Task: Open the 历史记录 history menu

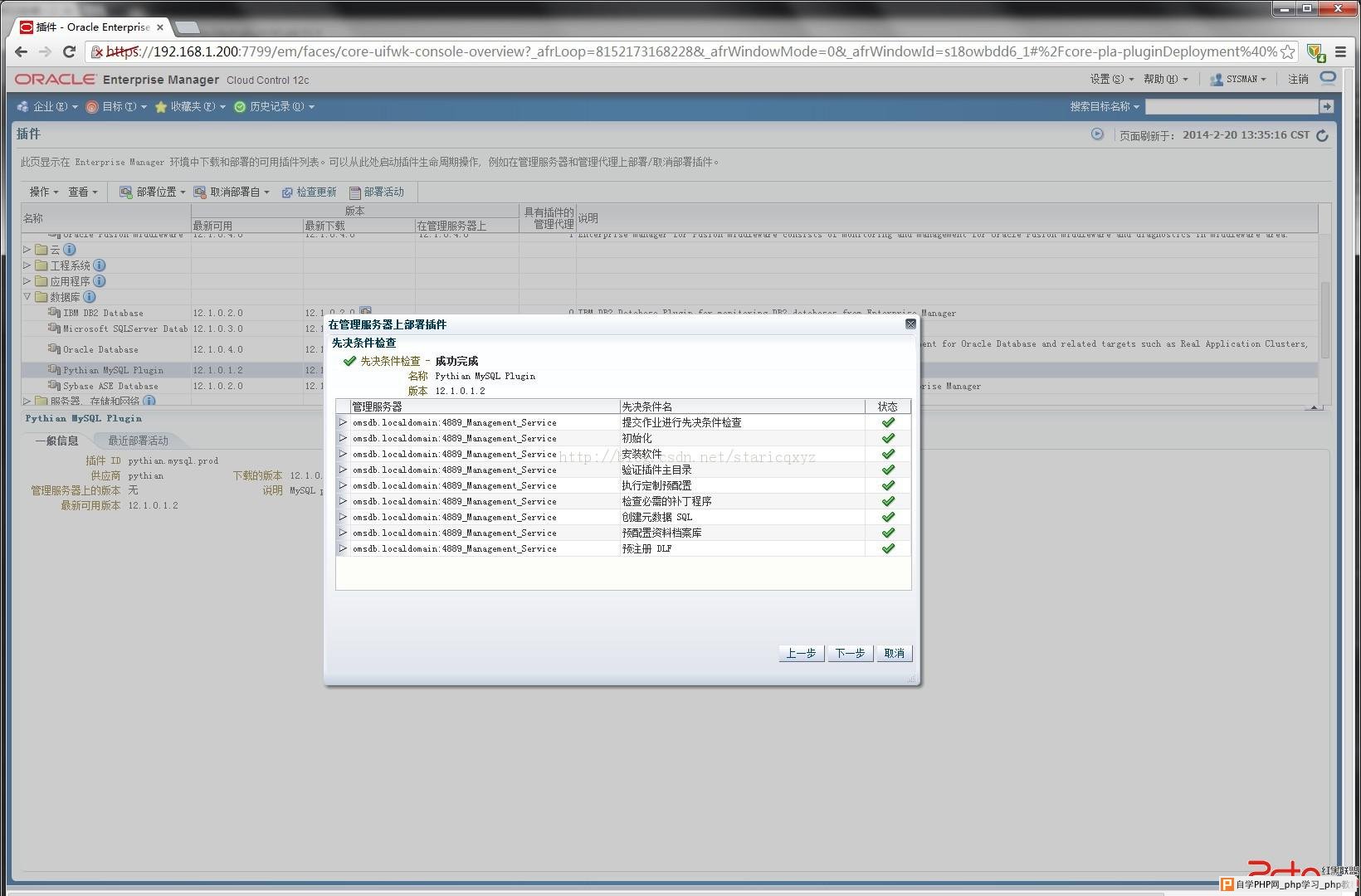Action: [275, 106]
